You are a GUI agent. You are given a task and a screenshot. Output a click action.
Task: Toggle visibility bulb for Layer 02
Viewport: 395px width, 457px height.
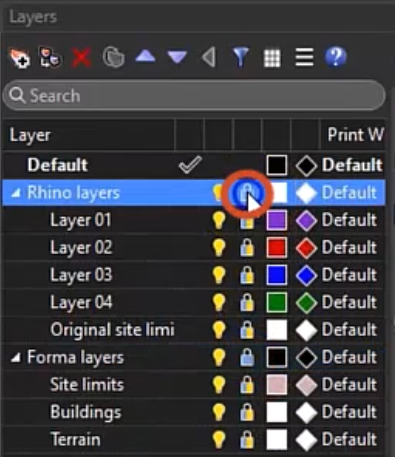[x=219, y=248]
